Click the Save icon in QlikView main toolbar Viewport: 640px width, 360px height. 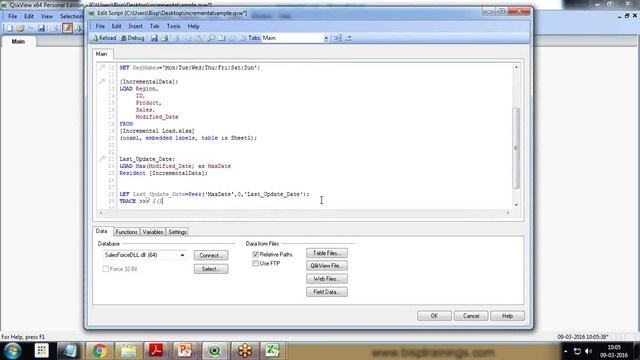[x=42, y=28]
